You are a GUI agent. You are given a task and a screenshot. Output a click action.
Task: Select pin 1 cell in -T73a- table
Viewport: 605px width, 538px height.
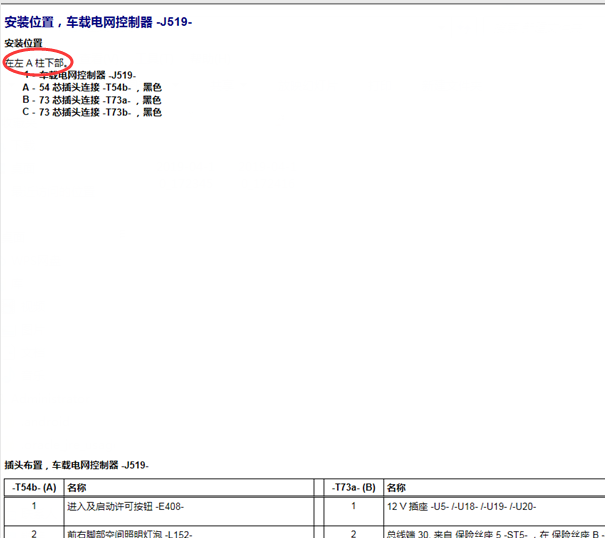tap(353, 511)
